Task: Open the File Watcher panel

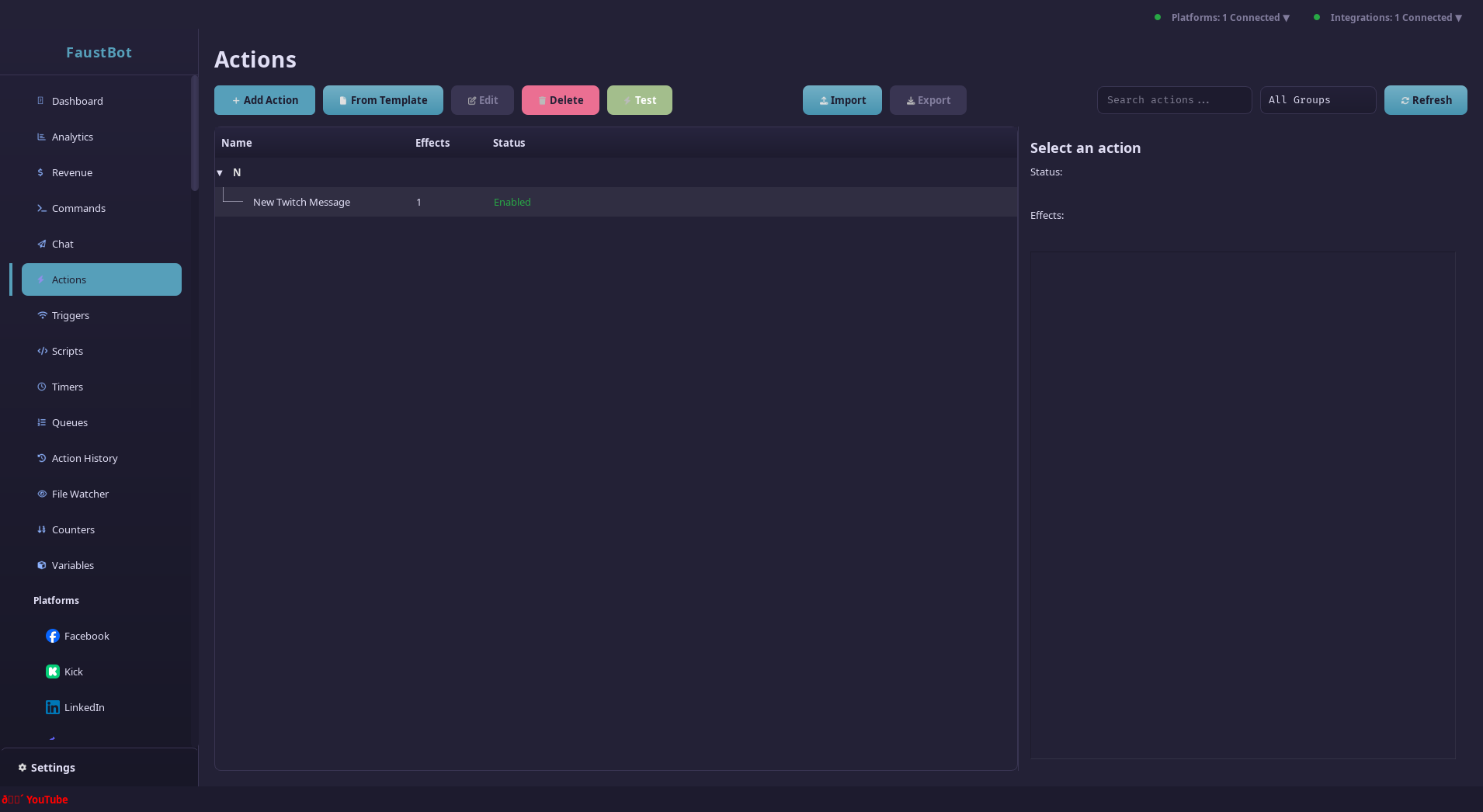Action: [x=80, y=494]
